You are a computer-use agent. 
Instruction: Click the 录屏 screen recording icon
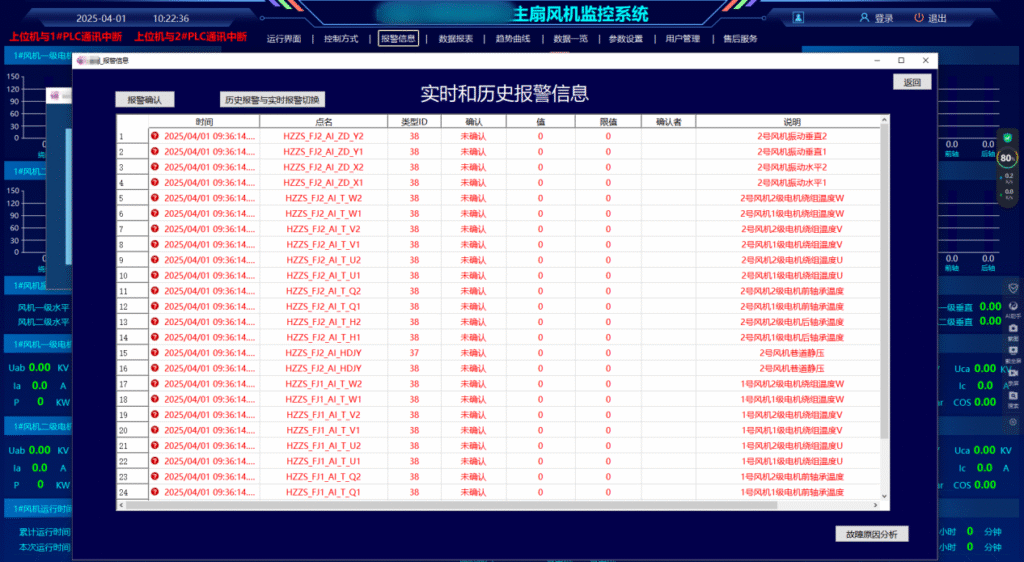(1013, 373)
